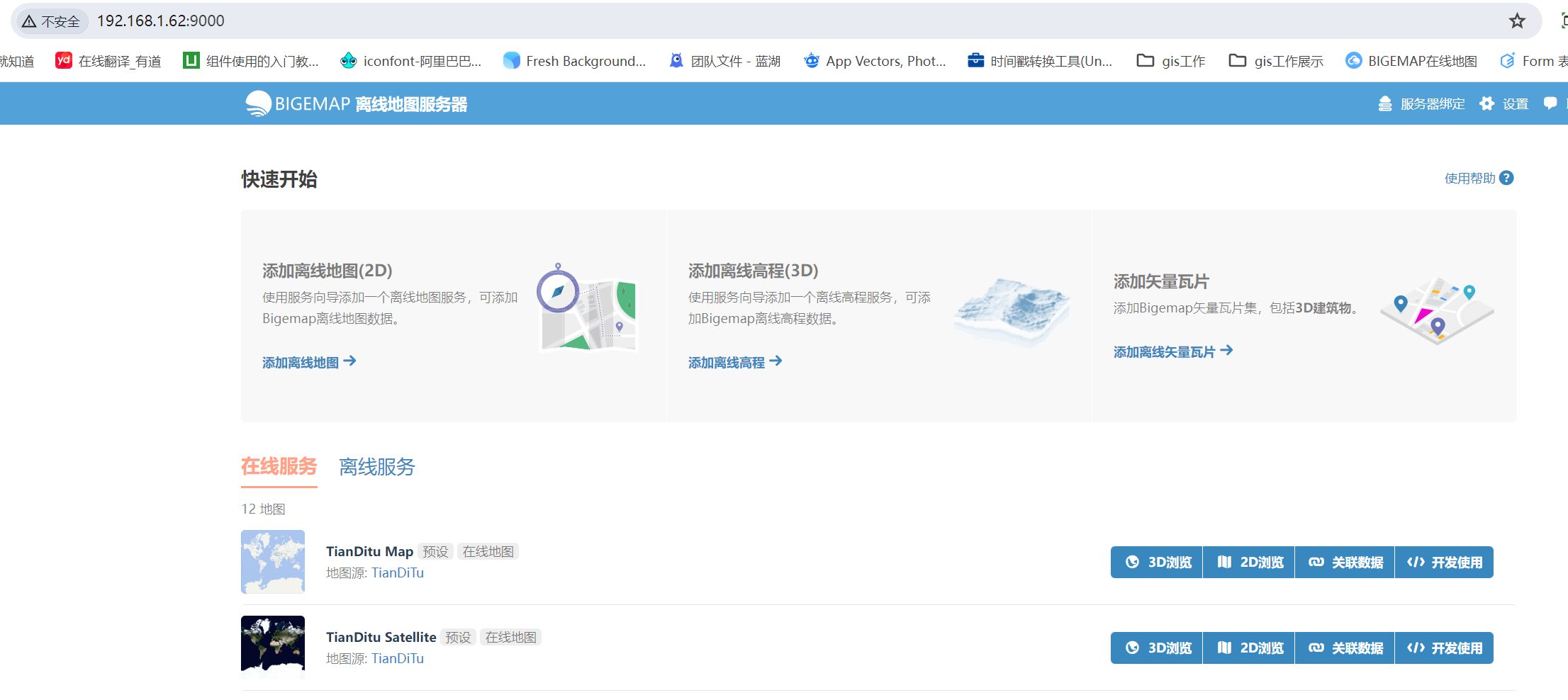The width and height of the screenshot is (1568, 700).
Task: Open 设置 gear settings icon
Action: 1486,104
